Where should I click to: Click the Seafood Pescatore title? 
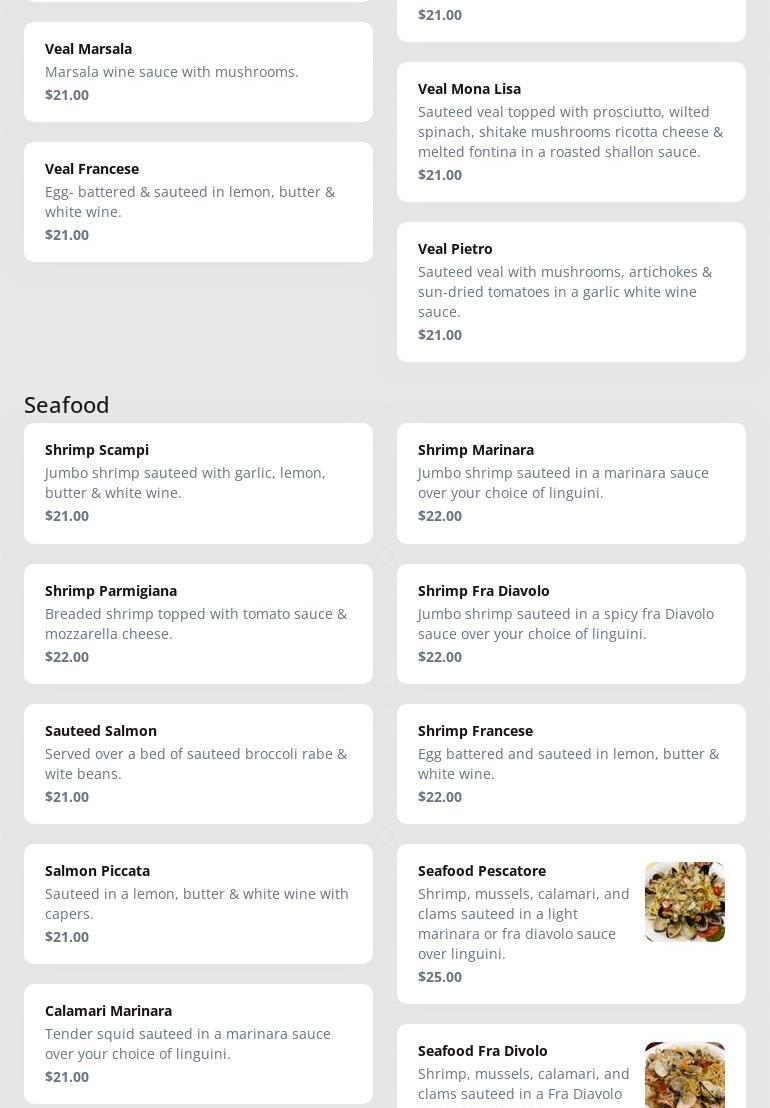(x=482, y=871)
